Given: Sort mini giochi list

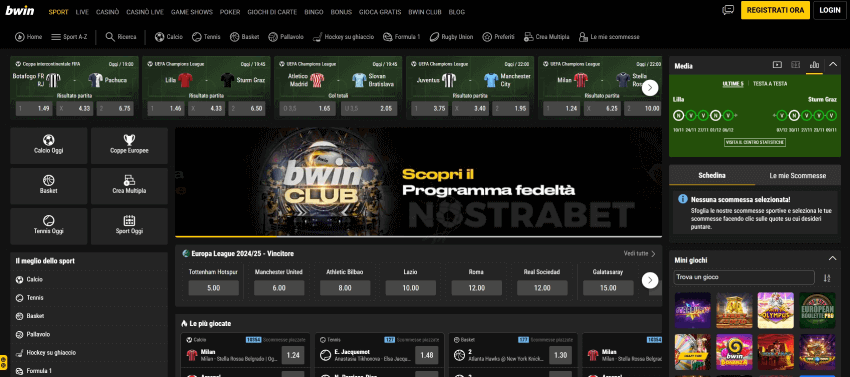Looking at the screenshot, I should click(827, 278).
